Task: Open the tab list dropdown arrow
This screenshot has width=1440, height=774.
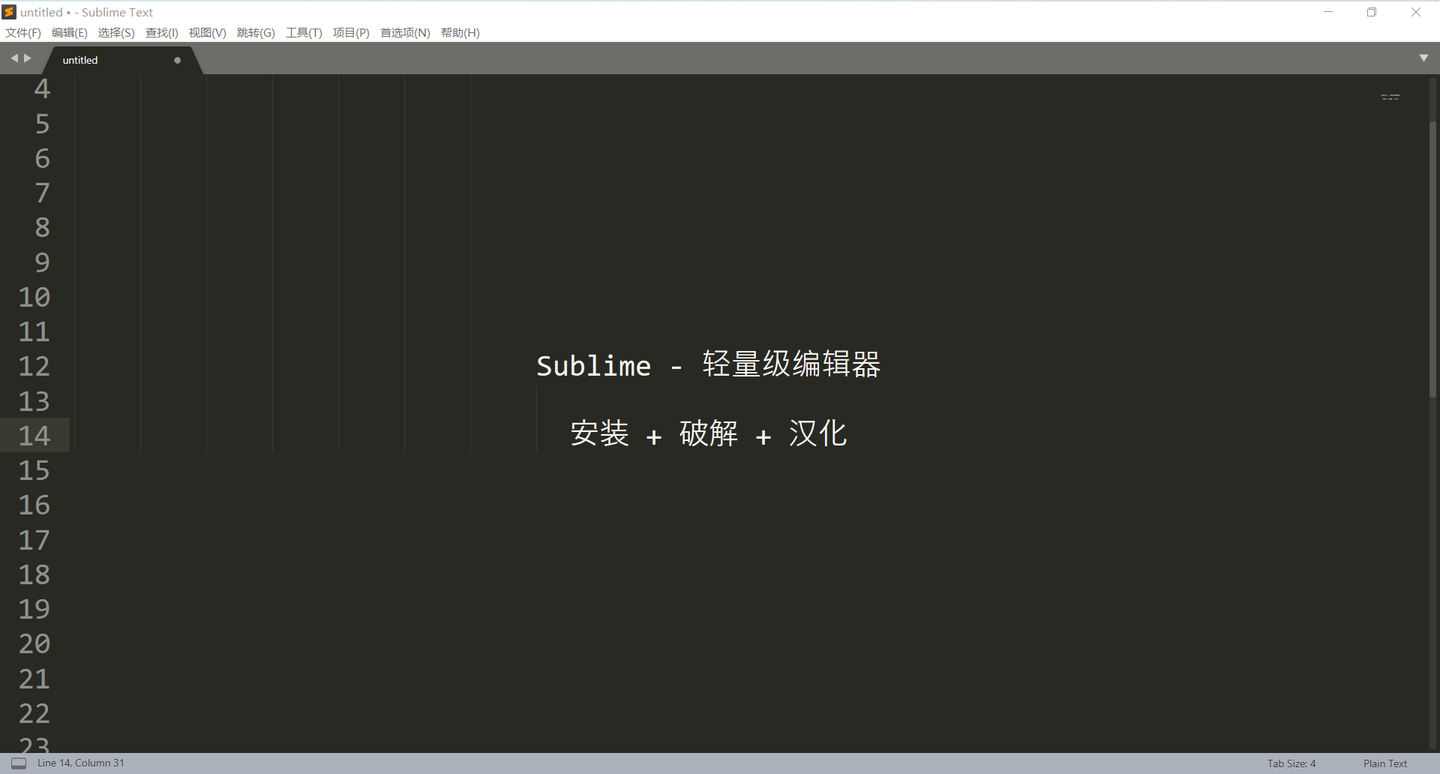Action: click(1424, 58)
